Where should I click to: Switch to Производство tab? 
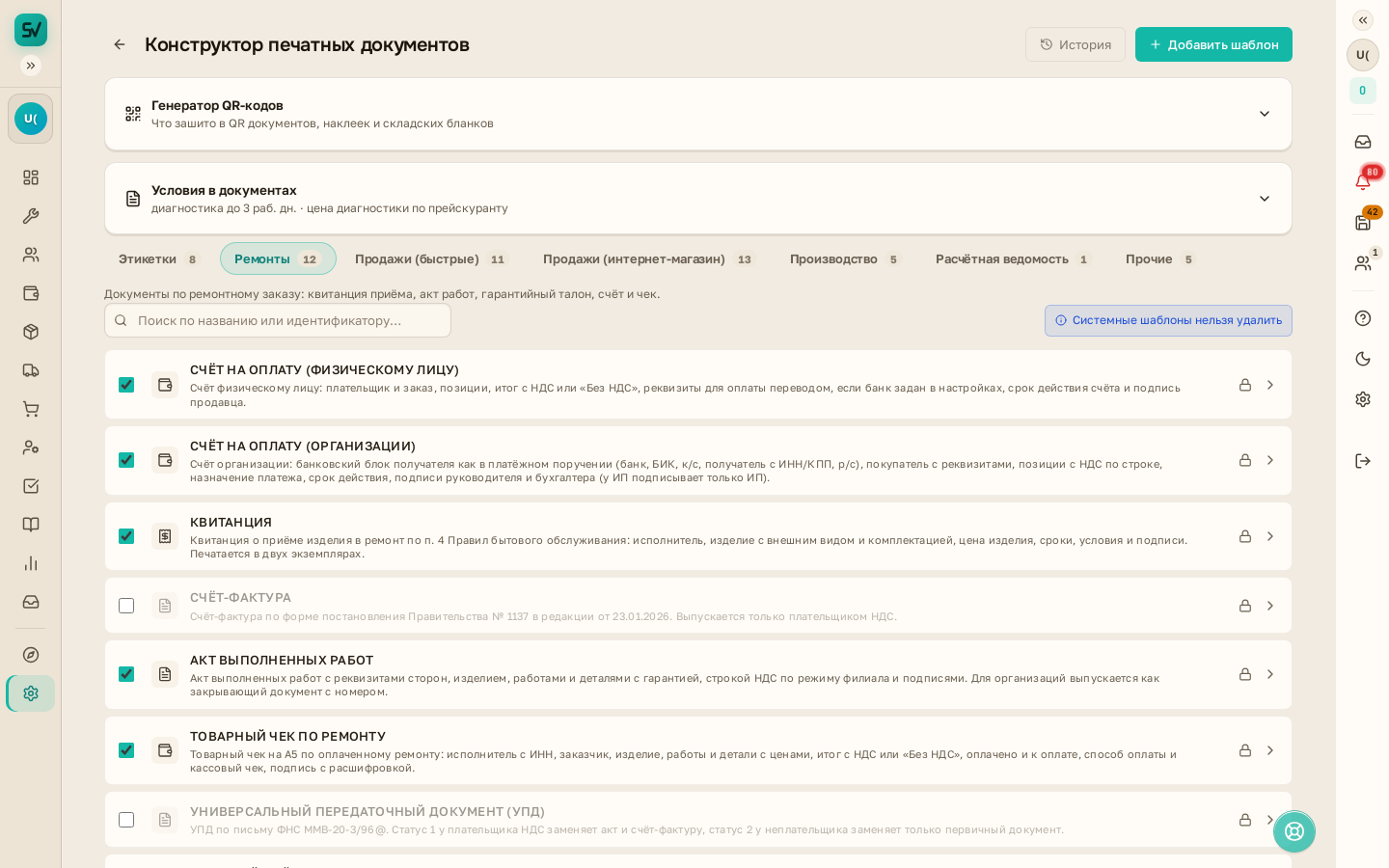(x=845, y=258)
